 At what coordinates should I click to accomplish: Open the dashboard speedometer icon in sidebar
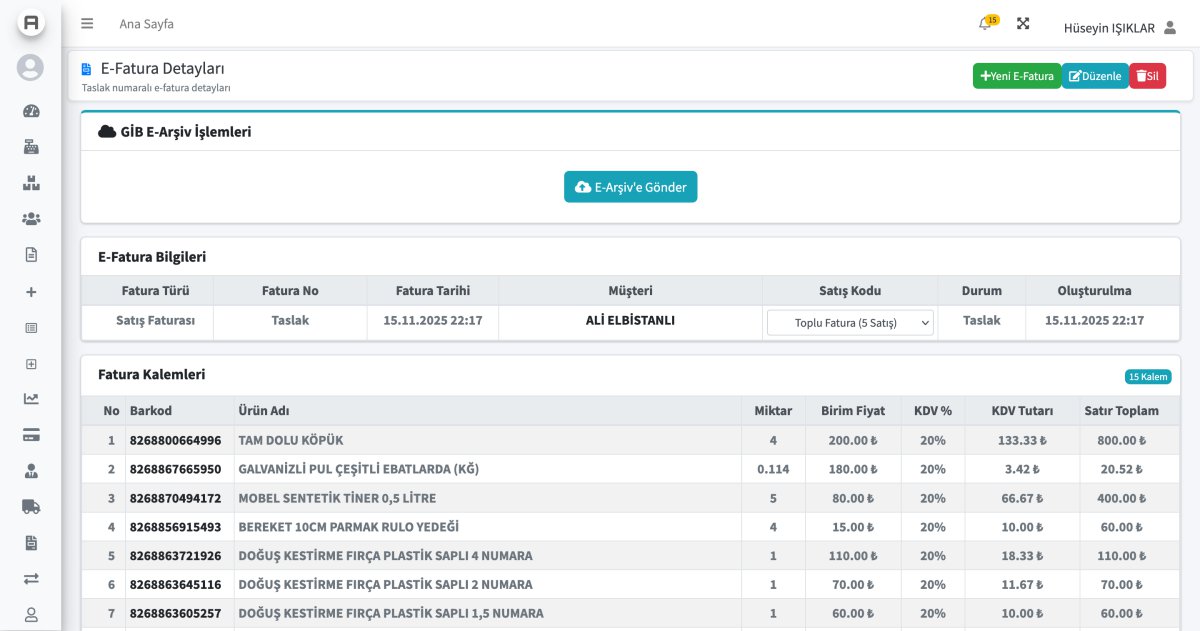point(31,111)
